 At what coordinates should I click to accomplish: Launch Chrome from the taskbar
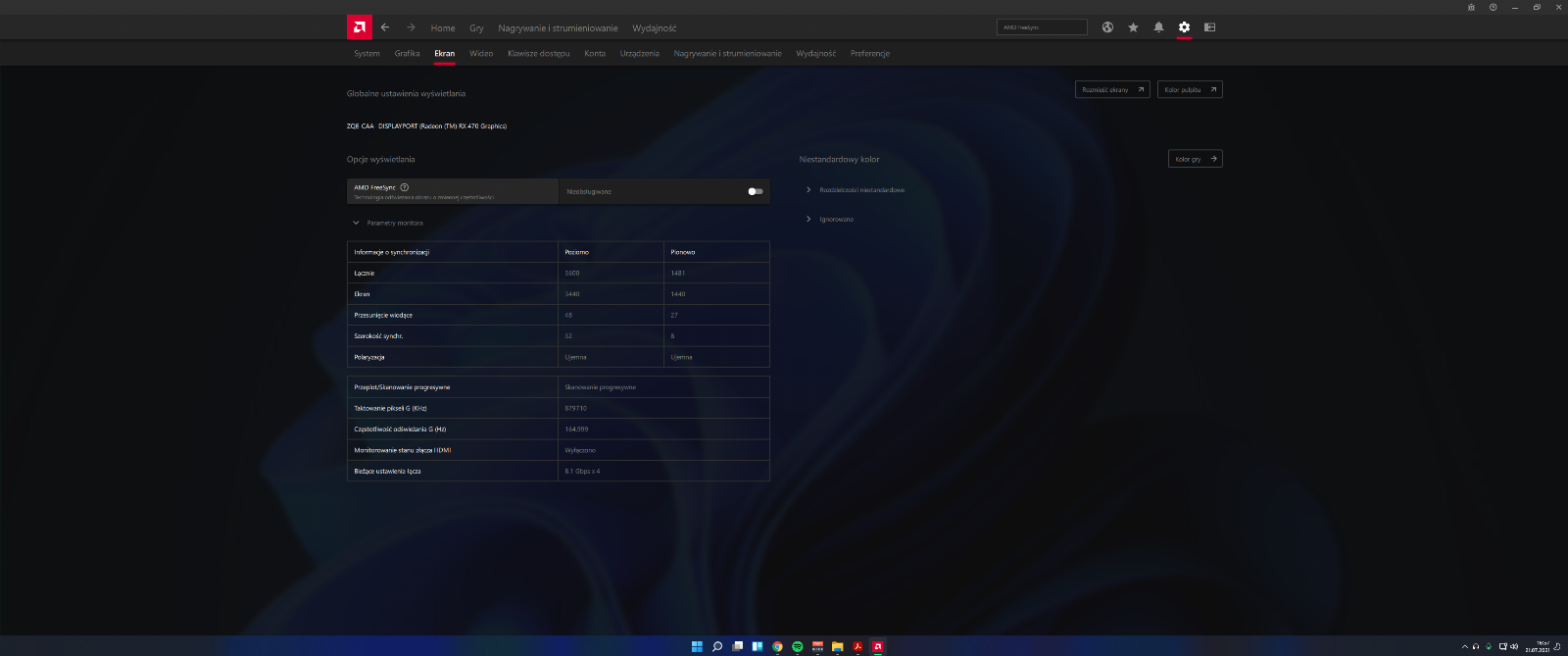click(x=777, y=646)
